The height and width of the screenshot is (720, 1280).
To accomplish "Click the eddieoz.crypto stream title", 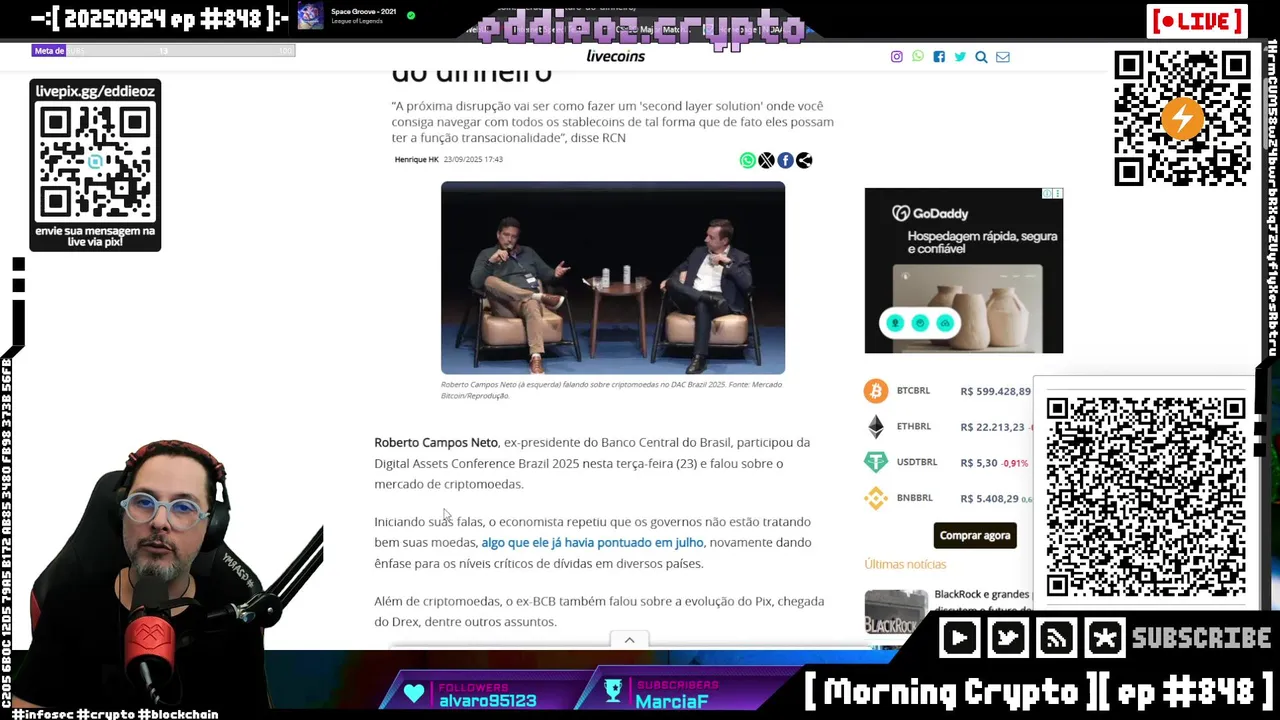I will coord(641,29).
